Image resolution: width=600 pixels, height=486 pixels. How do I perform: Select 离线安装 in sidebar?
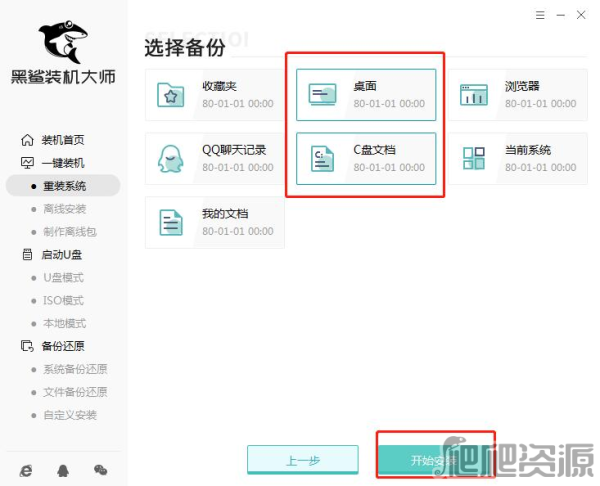click(x=64, y=209)
